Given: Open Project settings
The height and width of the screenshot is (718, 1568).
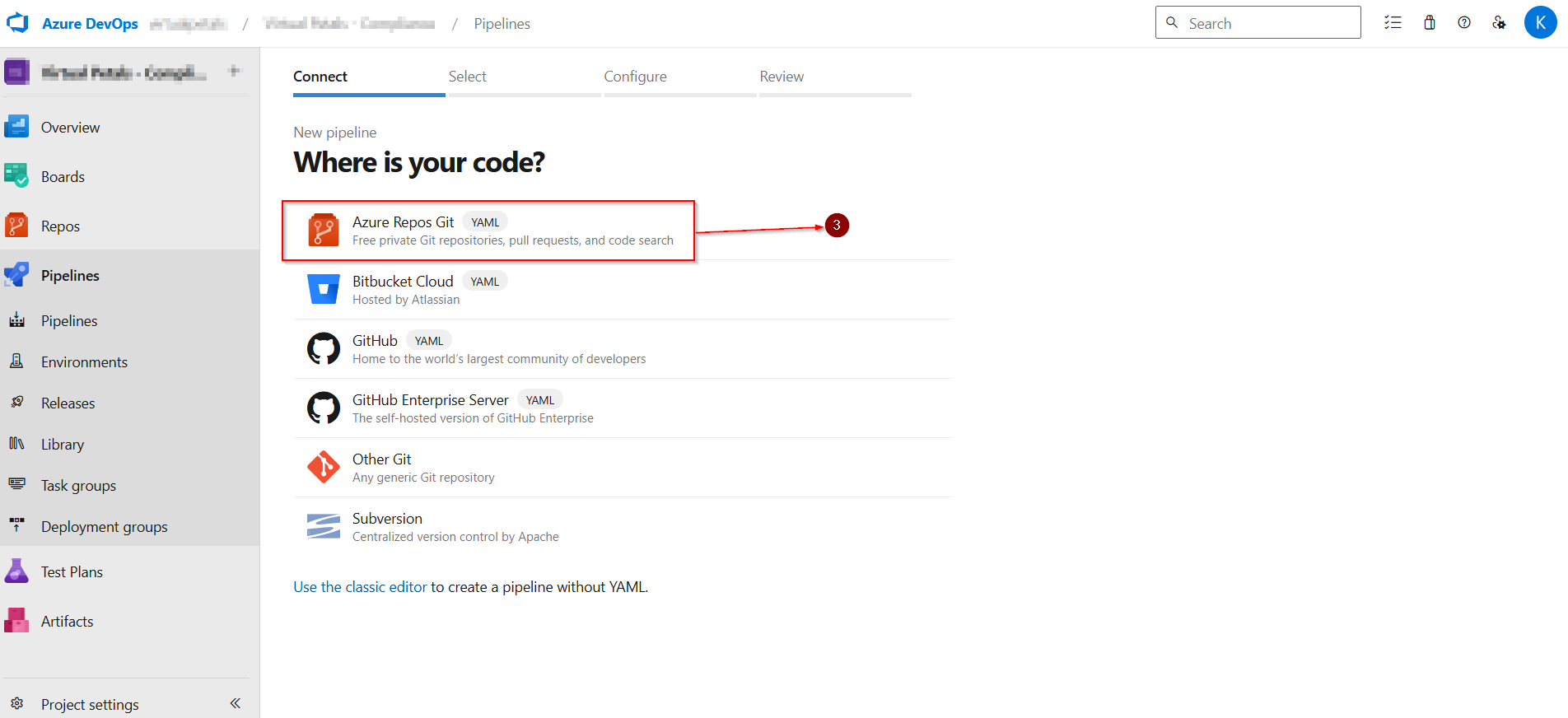Looking at the screenshot, I should [x=90, y=704].
